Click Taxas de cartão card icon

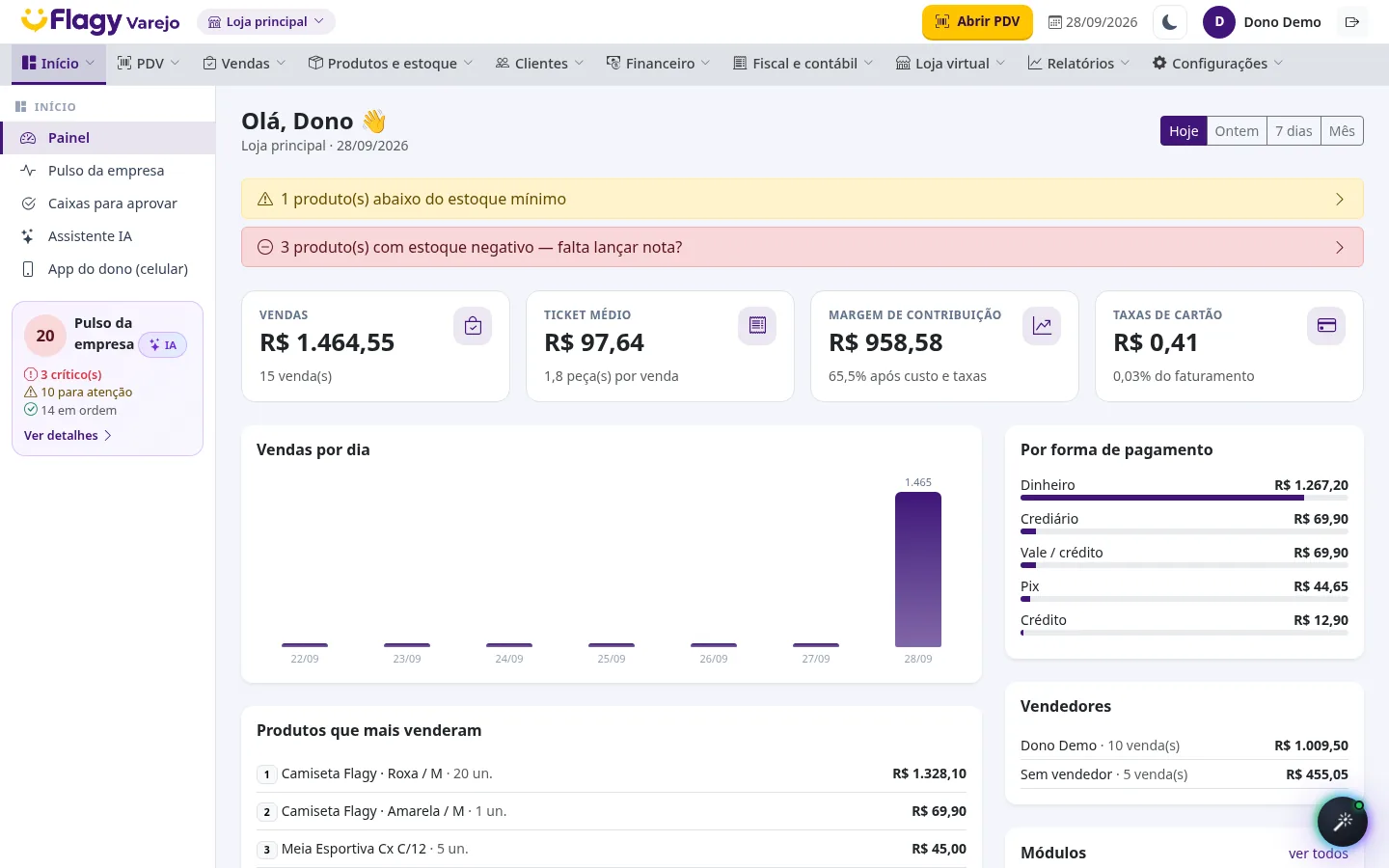[x=1326, y=326]
